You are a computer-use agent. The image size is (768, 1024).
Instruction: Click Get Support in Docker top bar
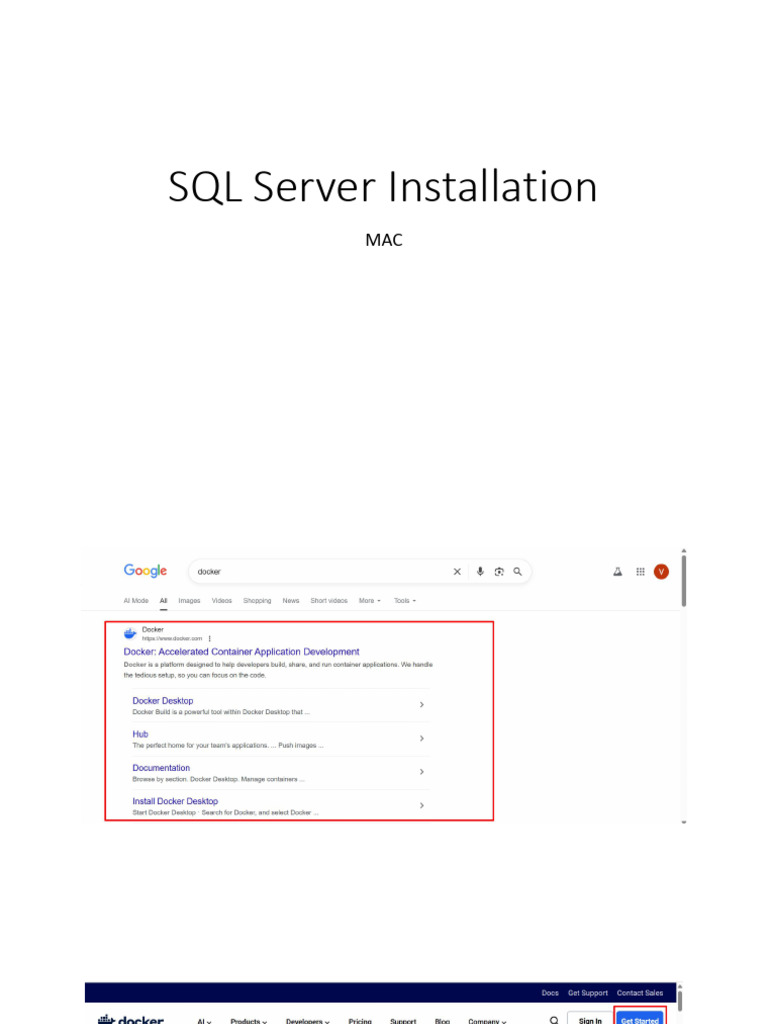588,993
